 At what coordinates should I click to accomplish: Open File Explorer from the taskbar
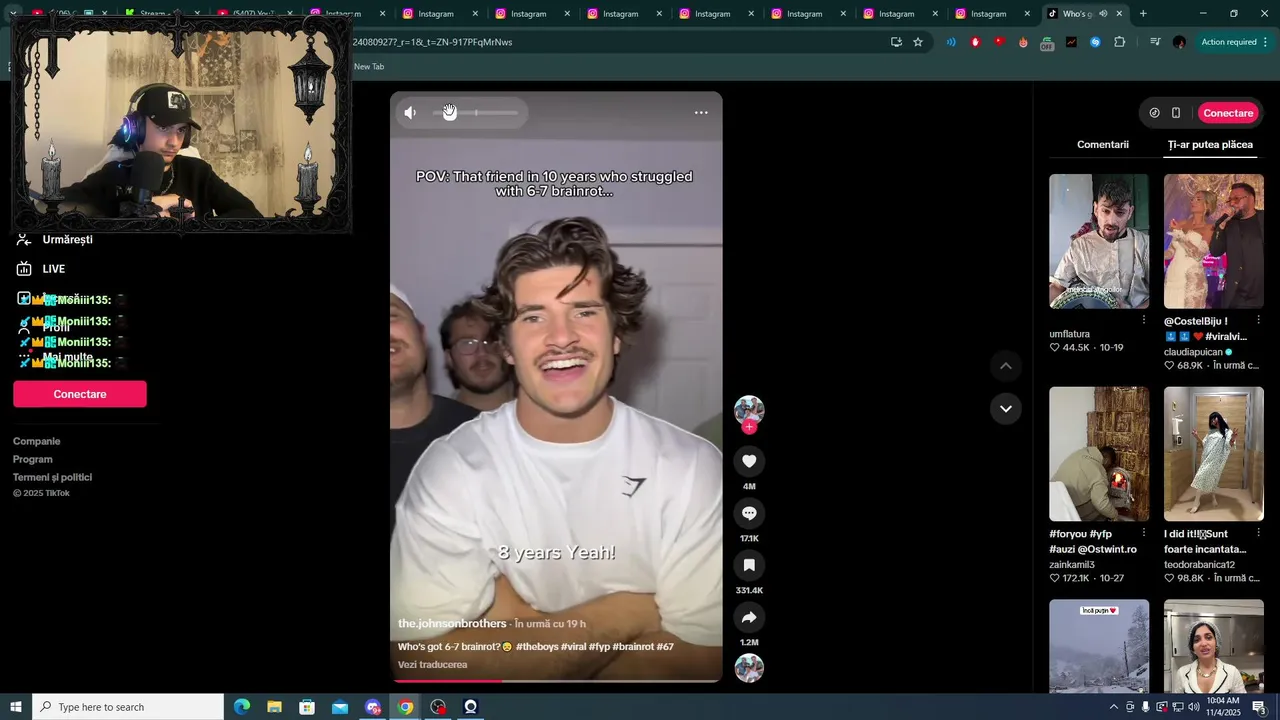pos(274,707)
